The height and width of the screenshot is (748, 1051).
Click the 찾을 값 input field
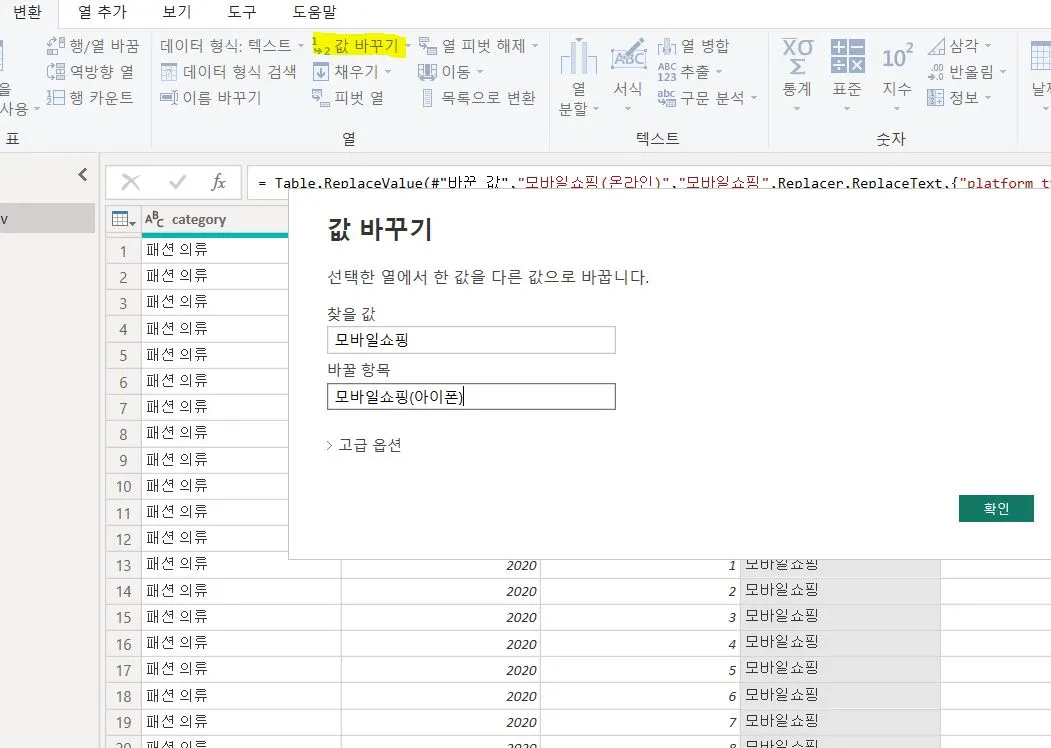tap(471, 340)
